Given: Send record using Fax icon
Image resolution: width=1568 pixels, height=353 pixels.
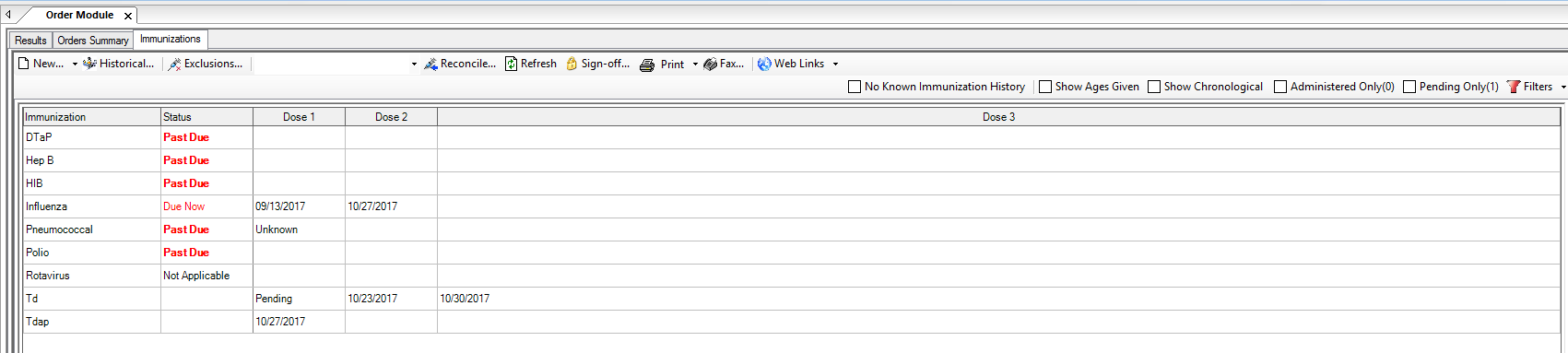Looking at the screenshot, I should point(710,64).
